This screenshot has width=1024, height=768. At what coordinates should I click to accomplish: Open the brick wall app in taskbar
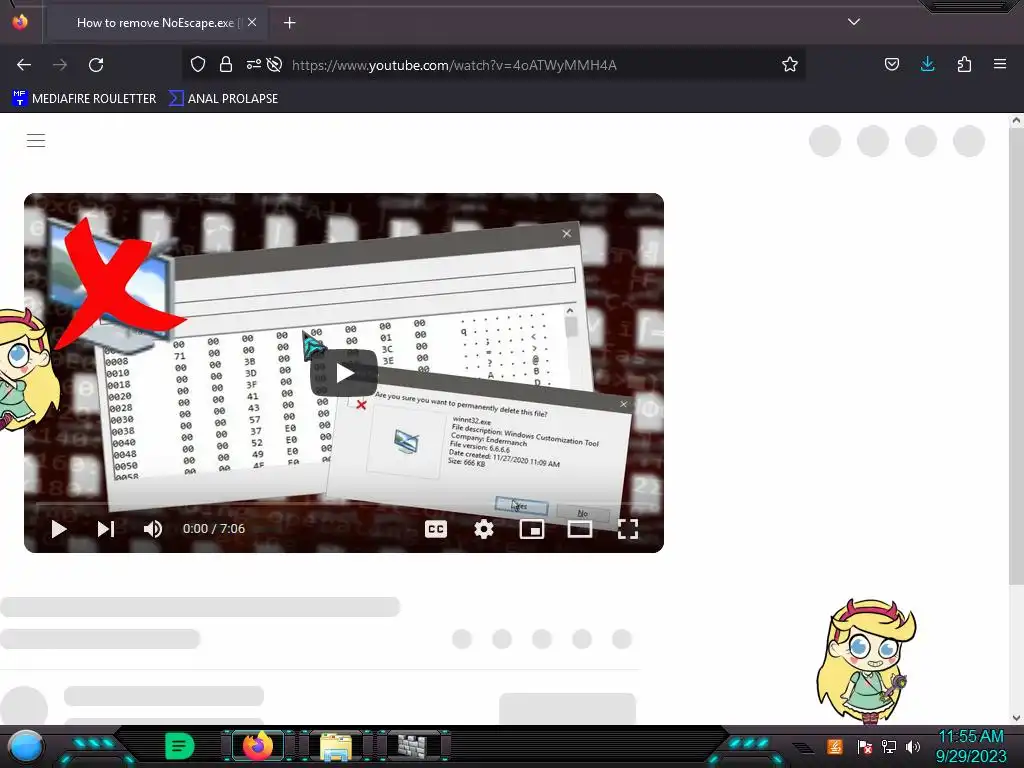tap(411, 746)
